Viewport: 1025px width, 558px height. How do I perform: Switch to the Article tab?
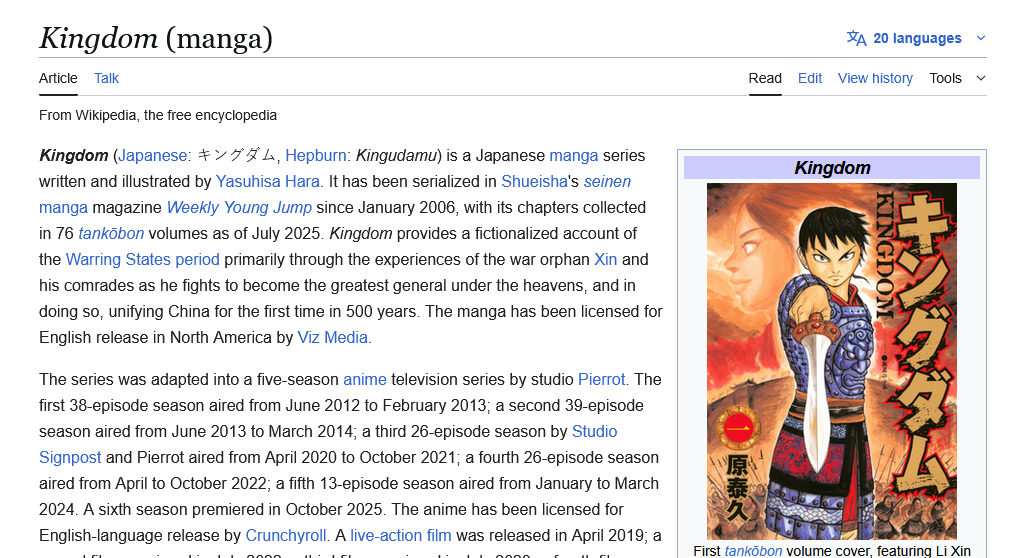58,78
